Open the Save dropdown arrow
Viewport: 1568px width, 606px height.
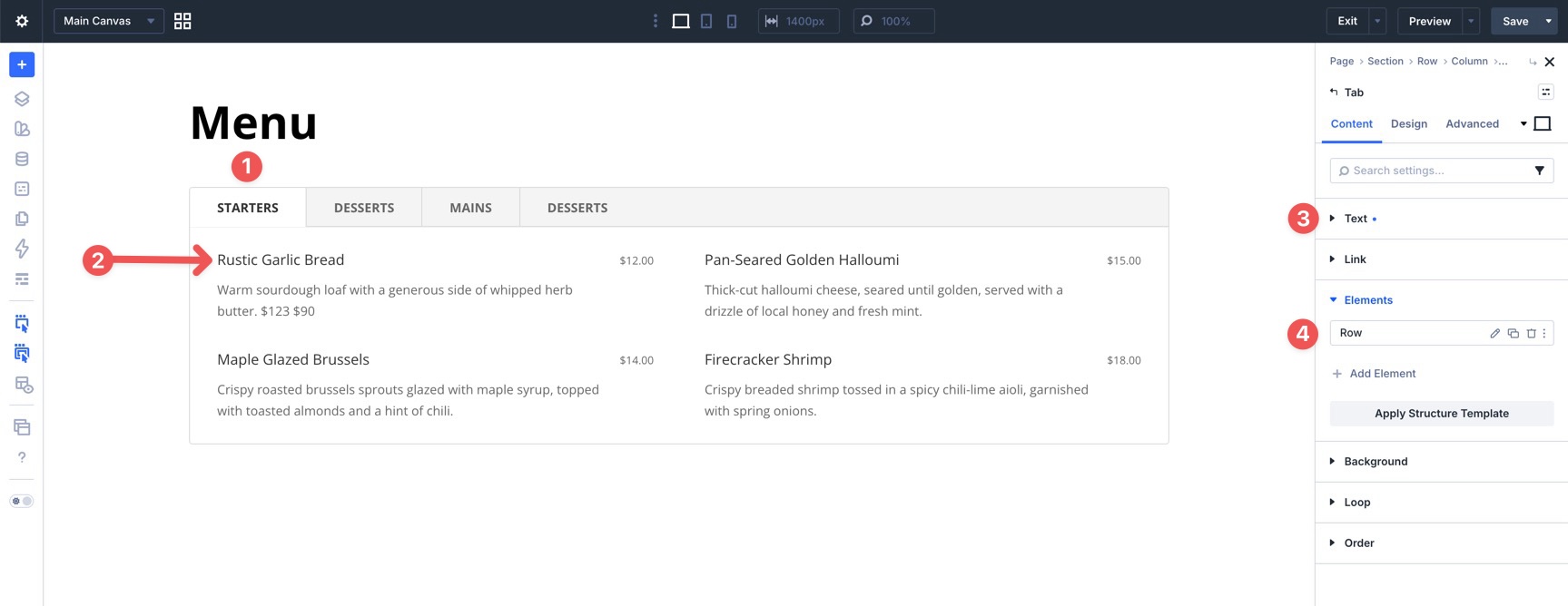1549,21
